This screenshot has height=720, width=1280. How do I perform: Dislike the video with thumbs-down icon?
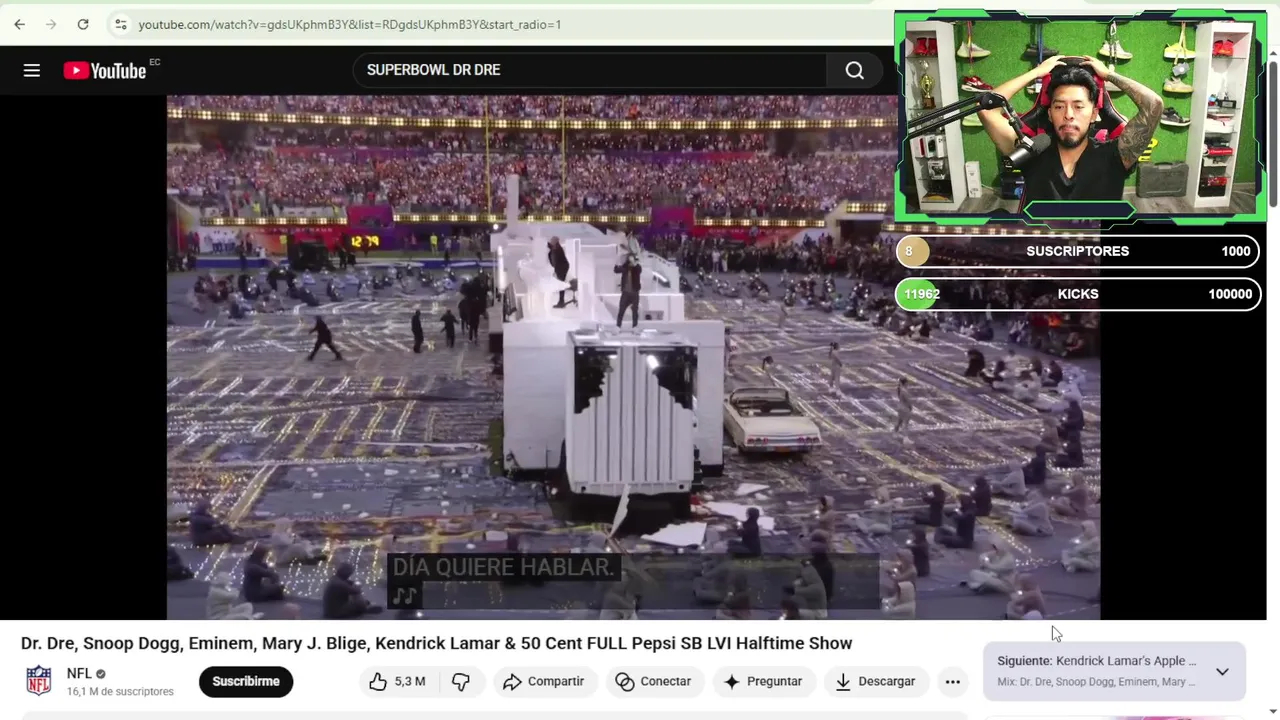pos(461,681)
